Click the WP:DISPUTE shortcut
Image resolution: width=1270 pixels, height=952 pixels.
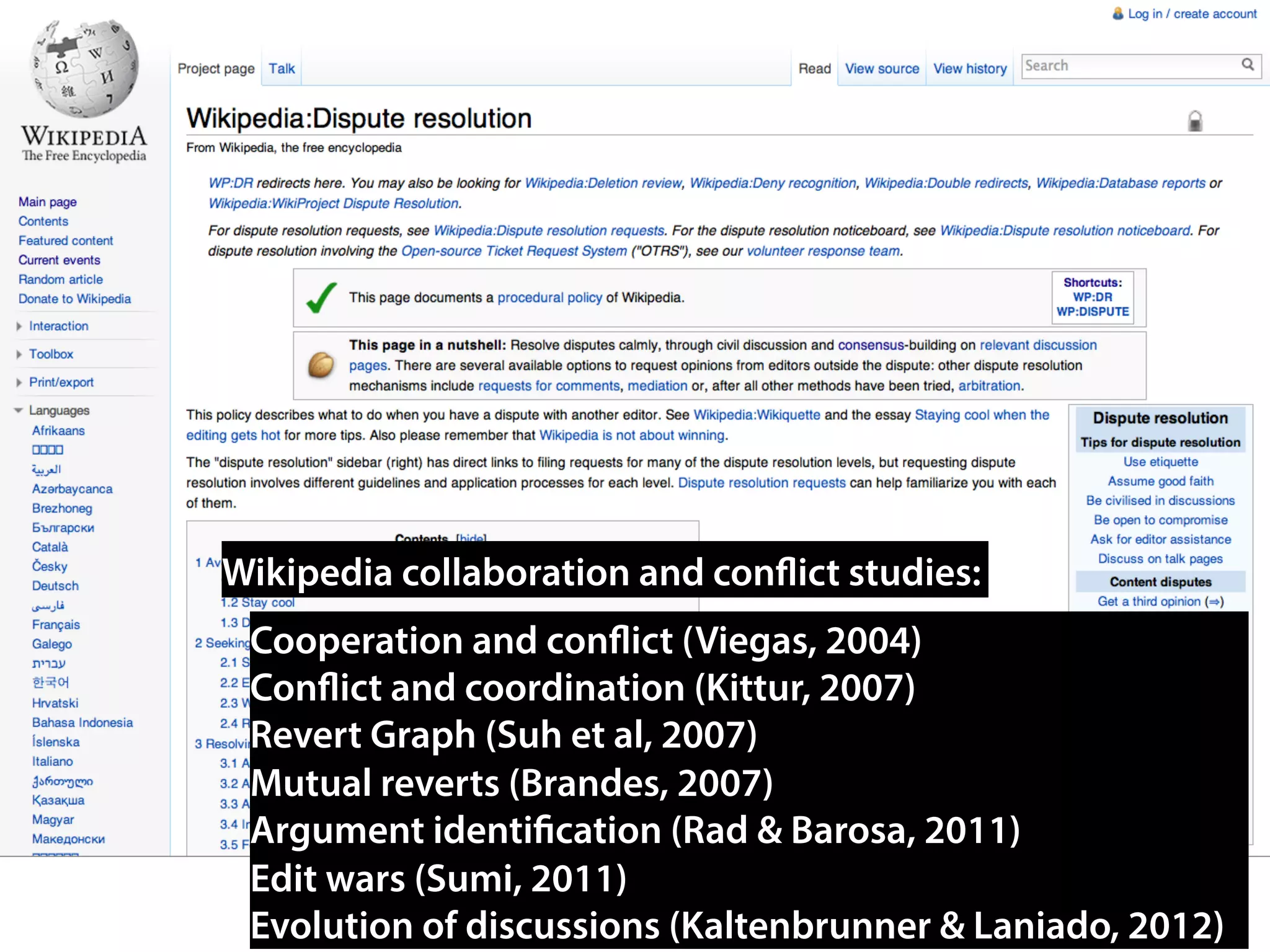tap(1093, 312)
